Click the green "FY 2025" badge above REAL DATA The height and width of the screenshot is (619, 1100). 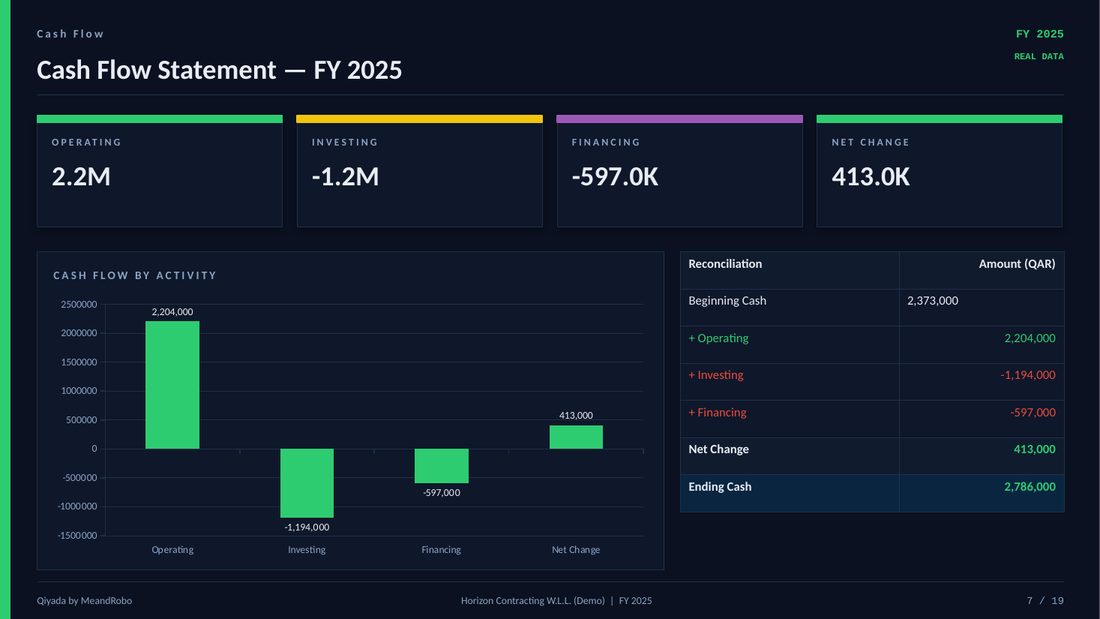pyautogui.click(x=1040, y=34)
